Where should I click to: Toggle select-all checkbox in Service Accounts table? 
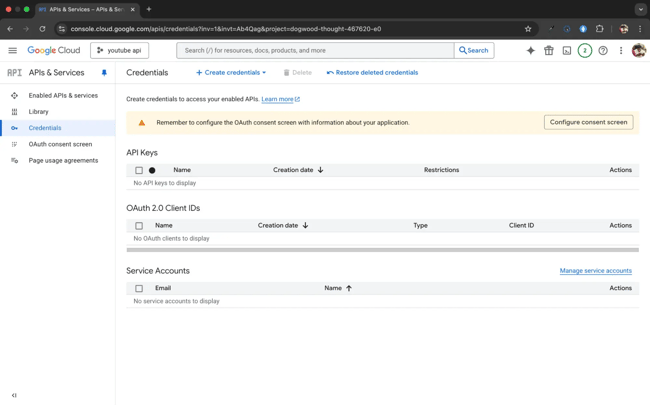tap(139, 288)
